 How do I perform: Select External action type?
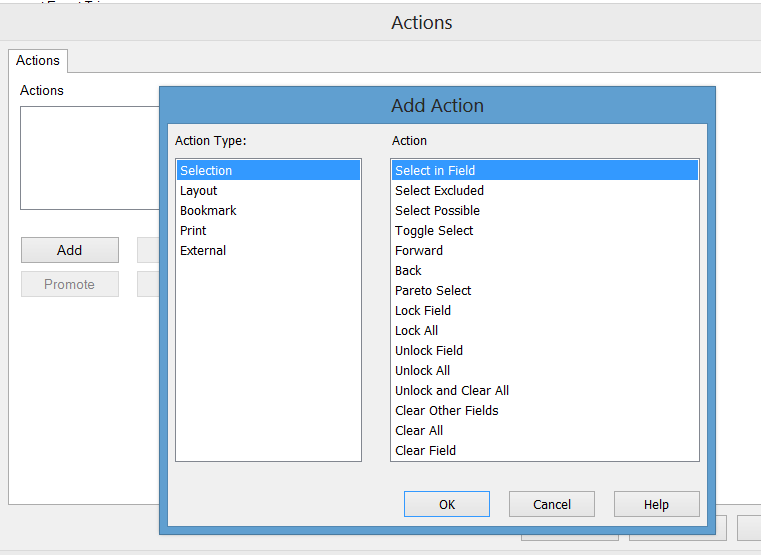pyautogui.click(x=203, y=251)
